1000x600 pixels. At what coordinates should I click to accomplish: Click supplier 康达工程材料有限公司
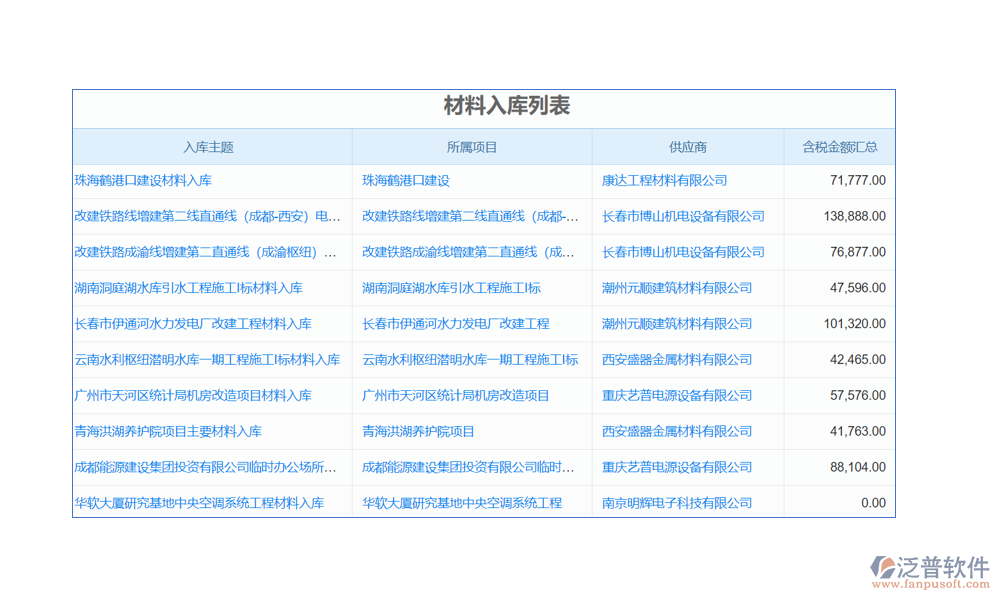(x=664, y=181)
